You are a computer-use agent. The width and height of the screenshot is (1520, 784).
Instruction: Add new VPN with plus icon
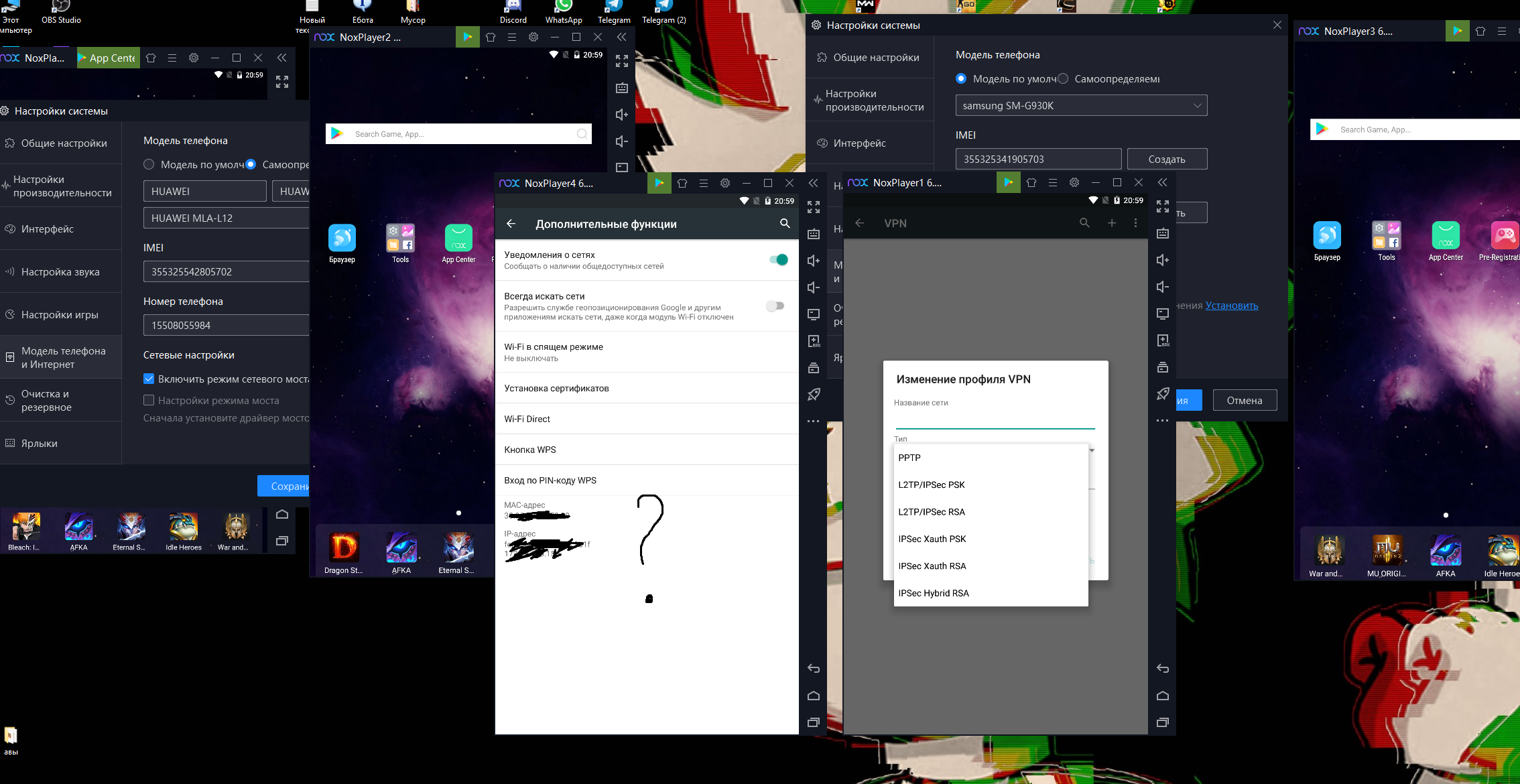pos(1112,223)
